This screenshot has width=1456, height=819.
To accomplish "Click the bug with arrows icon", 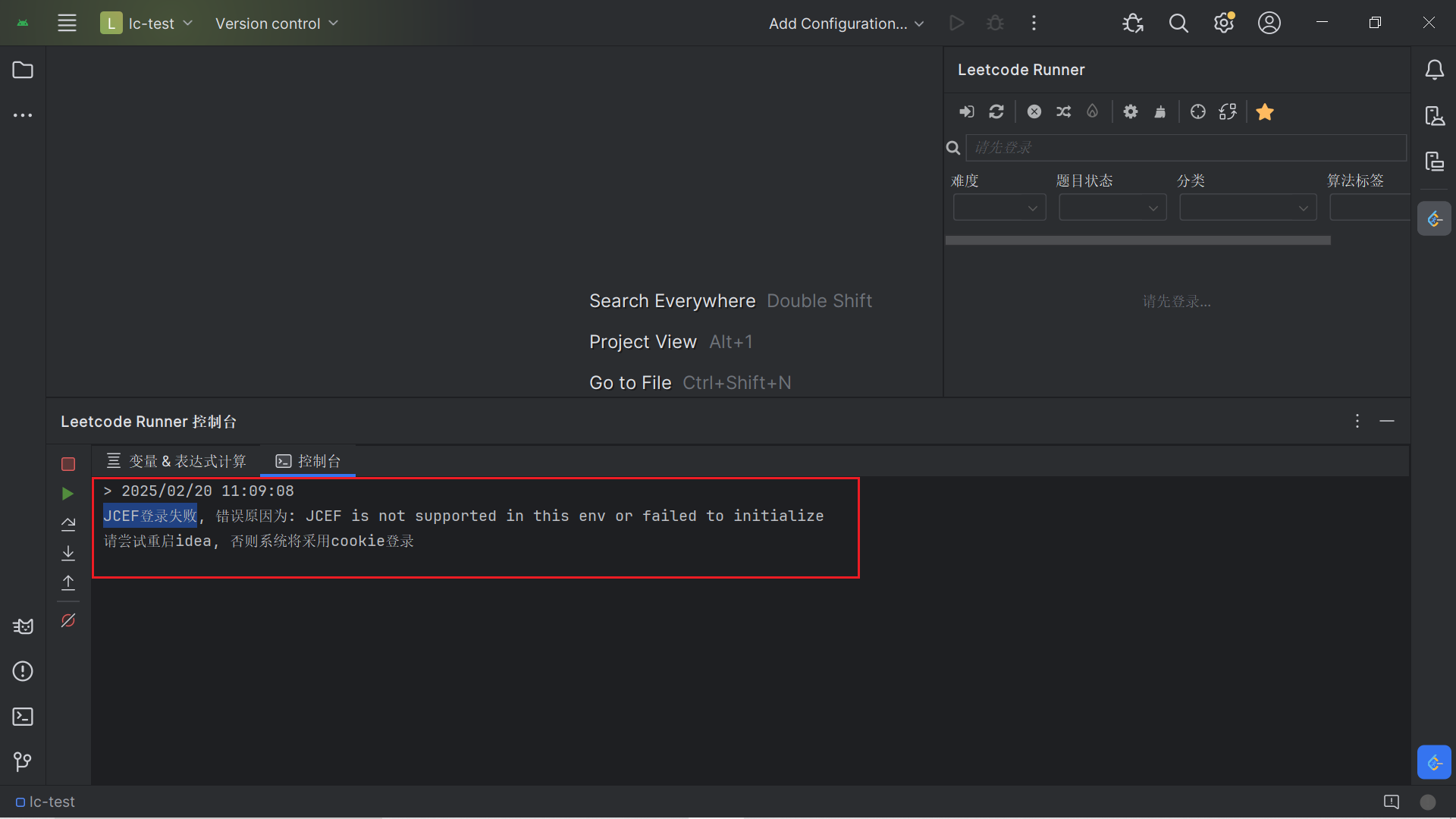I will pyautogui.click(x=1133, y=23).
